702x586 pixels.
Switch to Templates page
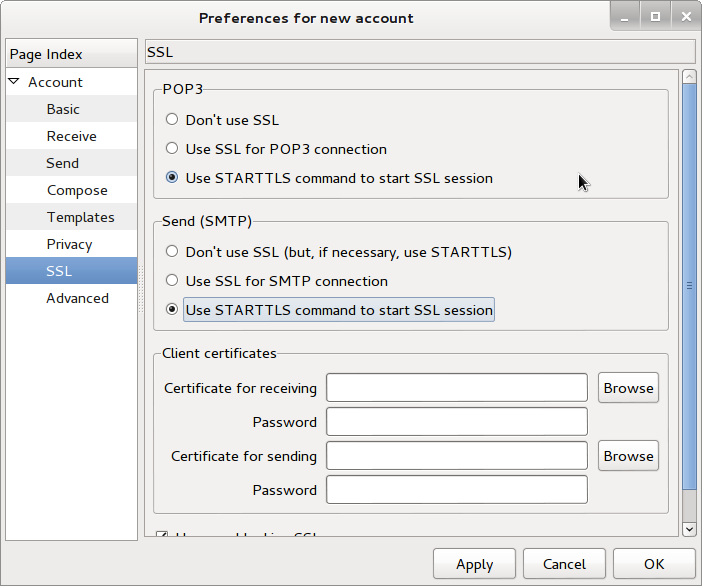pyautogui.click(x=80, y=217)
